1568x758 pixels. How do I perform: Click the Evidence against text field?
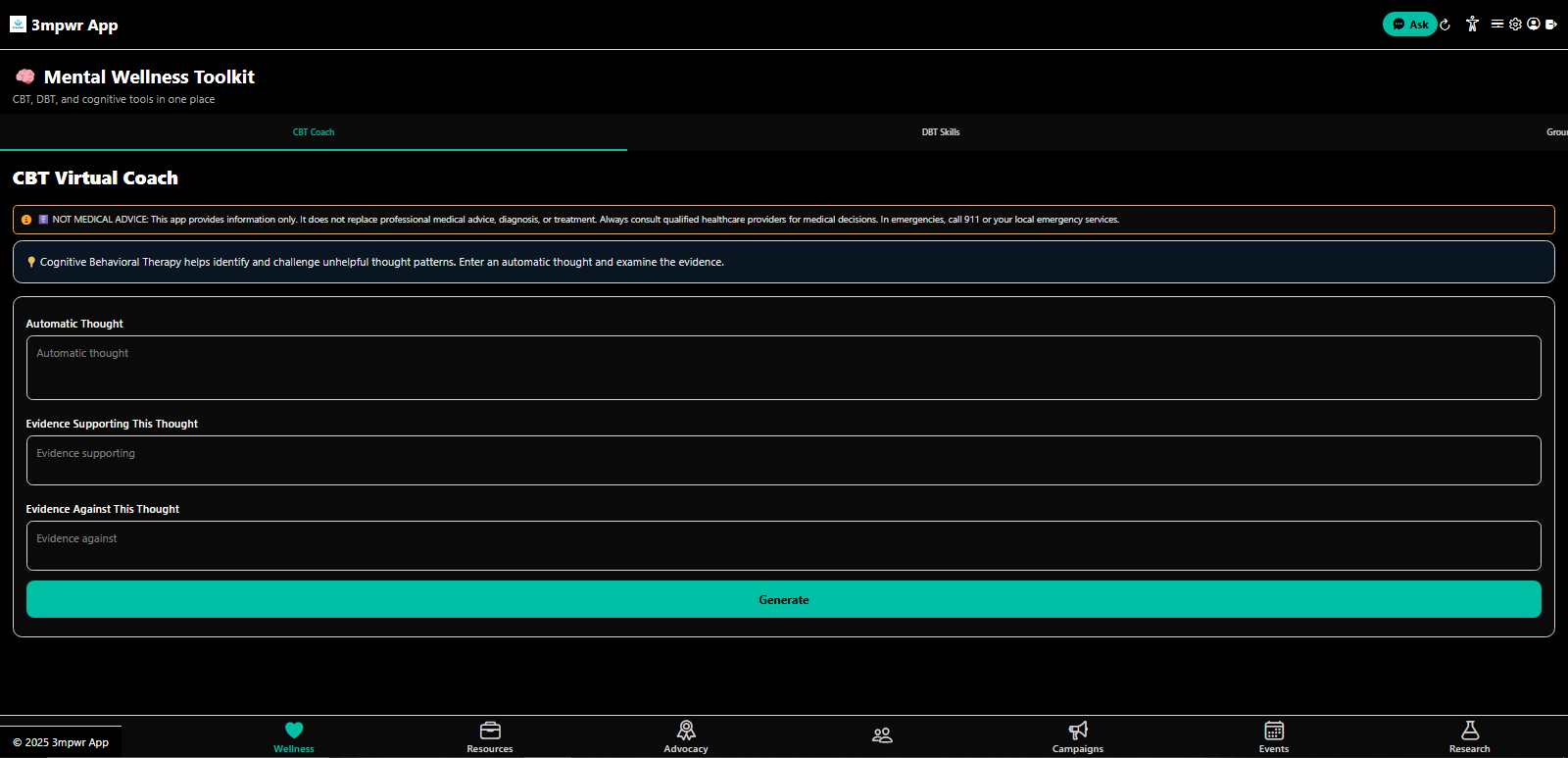[784, 546]
